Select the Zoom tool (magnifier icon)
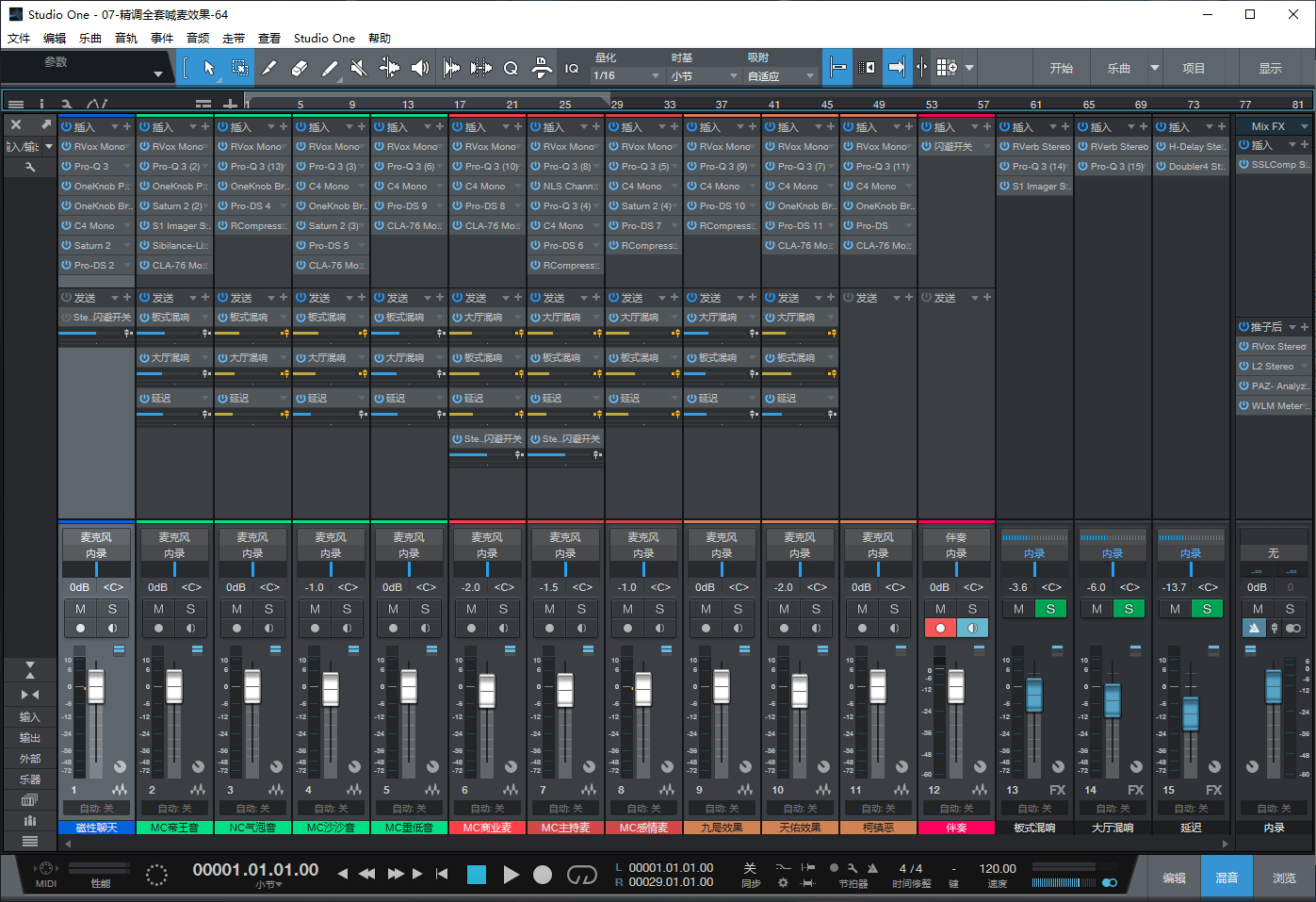Viewport: 1316px width, 902px height. [x=512, y=67]
